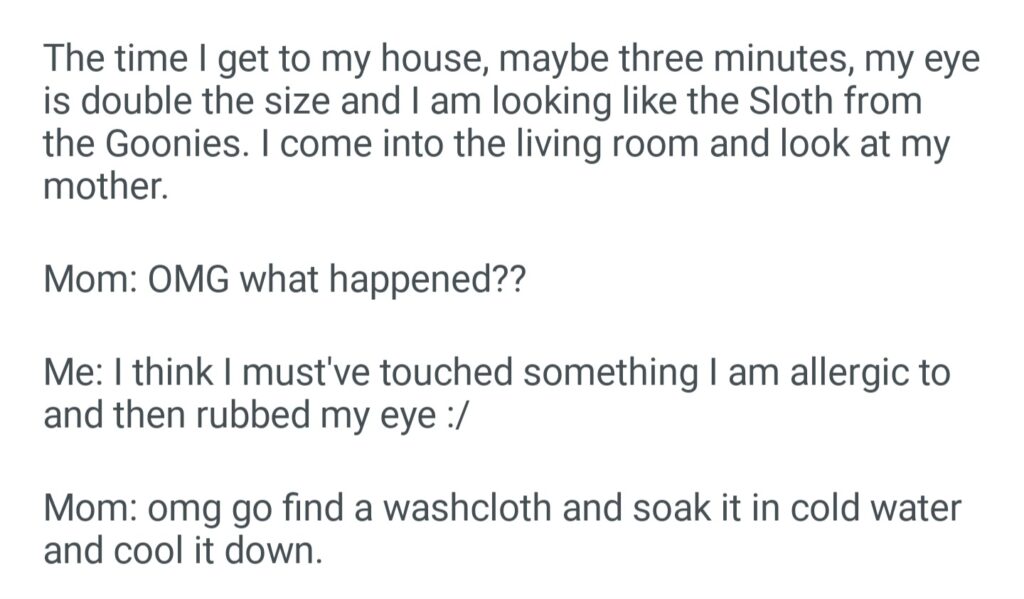Click the lowercase "omg" in Mom's second line

(x=185, y=511)
